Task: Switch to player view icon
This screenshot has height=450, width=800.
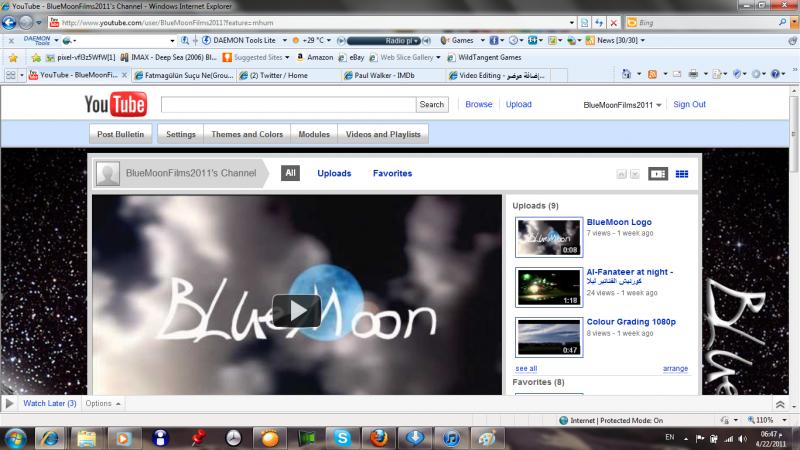Action: pos(658,174)
